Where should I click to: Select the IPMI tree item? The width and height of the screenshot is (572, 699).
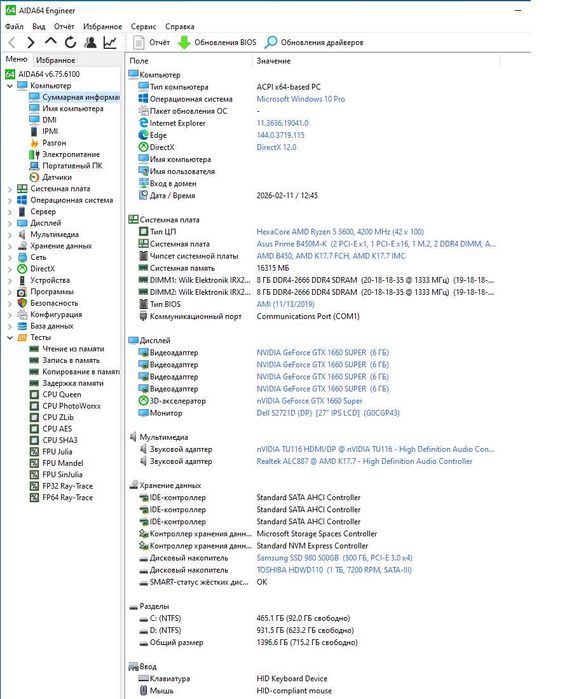(x=50, y=131)
